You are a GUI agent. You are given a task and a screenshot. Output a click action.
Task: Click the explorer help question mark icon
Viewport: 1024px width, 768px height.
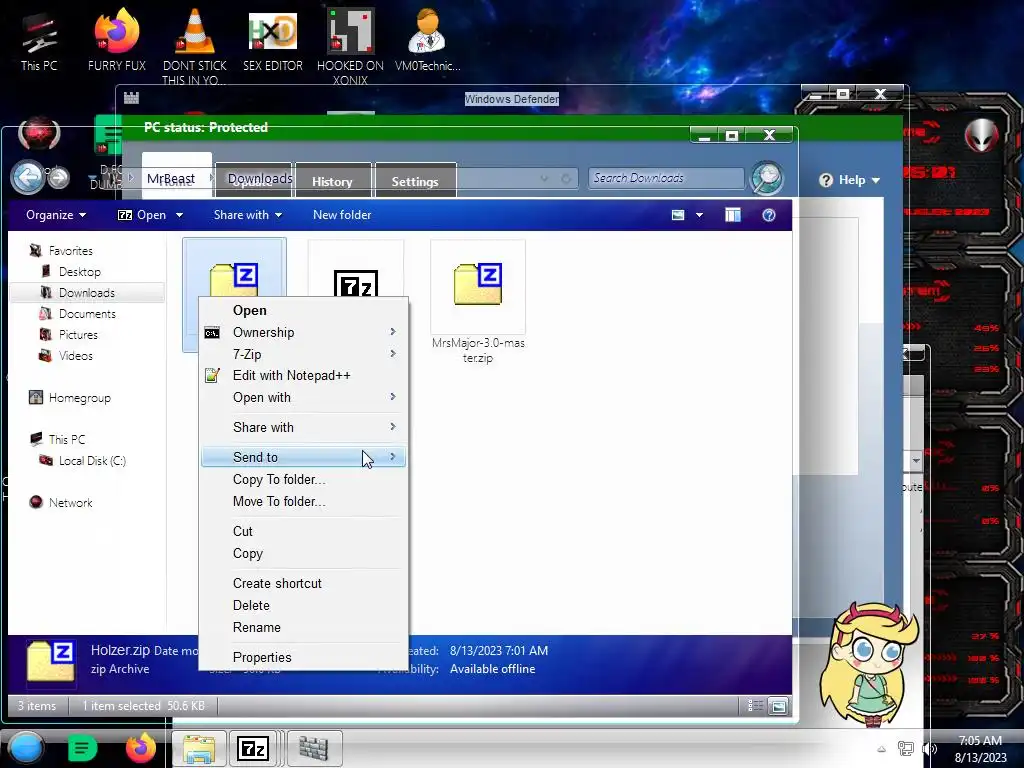click(x=769, y=215)
